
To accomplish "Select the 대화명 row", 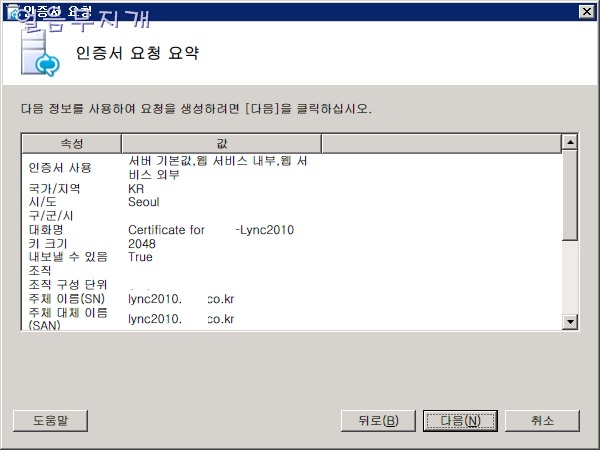I will coord(292,230).
